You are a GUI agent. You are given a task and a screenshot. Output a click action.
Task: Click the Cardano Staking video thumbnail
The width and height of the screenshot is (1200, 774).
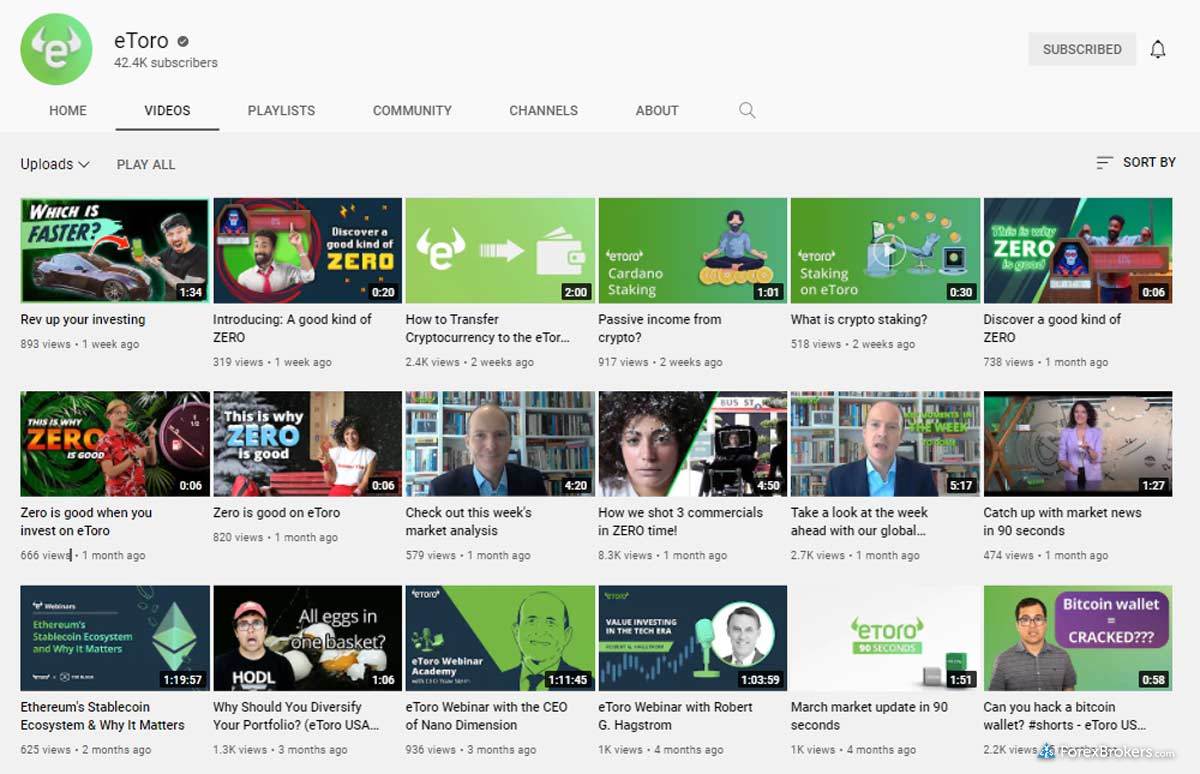692,250
